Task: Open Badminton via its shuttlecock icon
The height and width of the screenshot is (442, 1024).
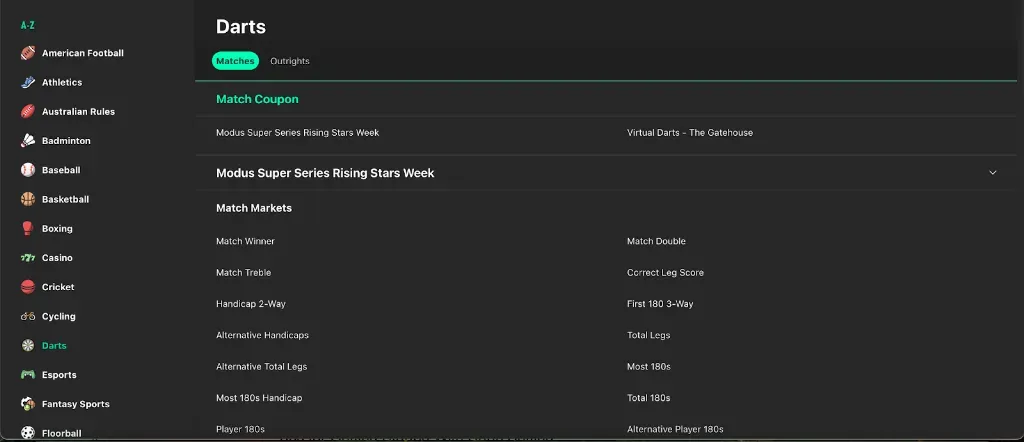Action: 28,141
